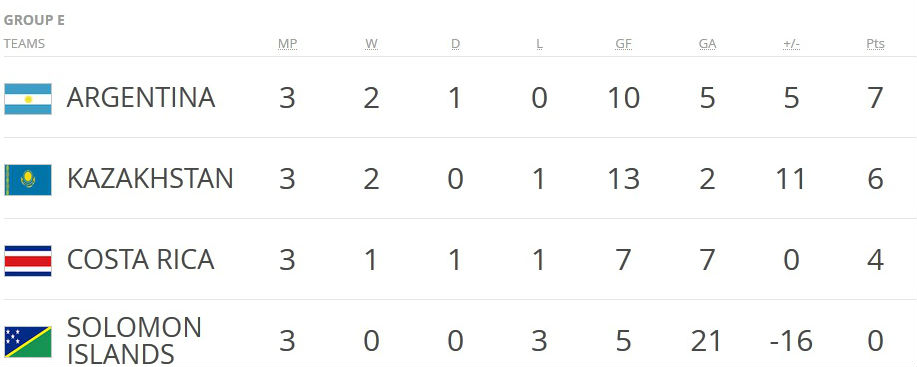Open the COSTA RICA team link
The image size is (917, 367).
(x=140, y=259)
